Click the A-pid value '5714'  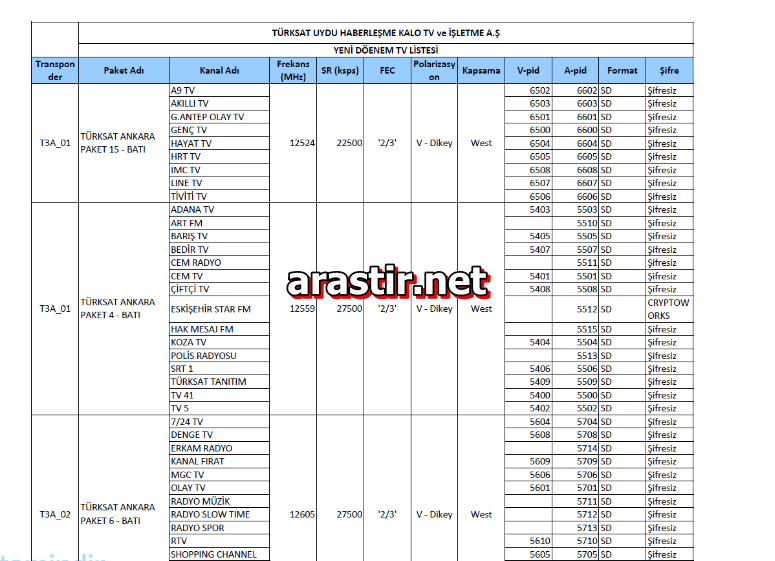(x=587, y=448)
